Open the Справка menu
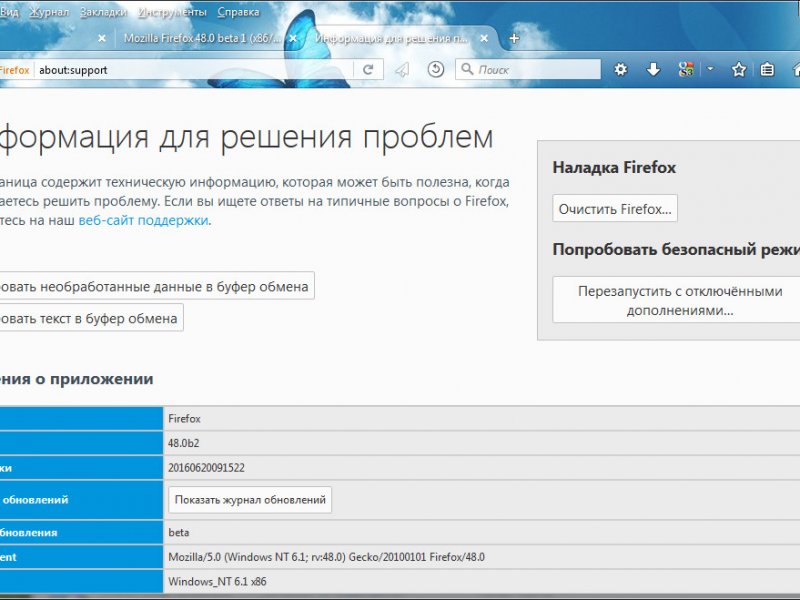The image size is (800, 600). [238, 12]
